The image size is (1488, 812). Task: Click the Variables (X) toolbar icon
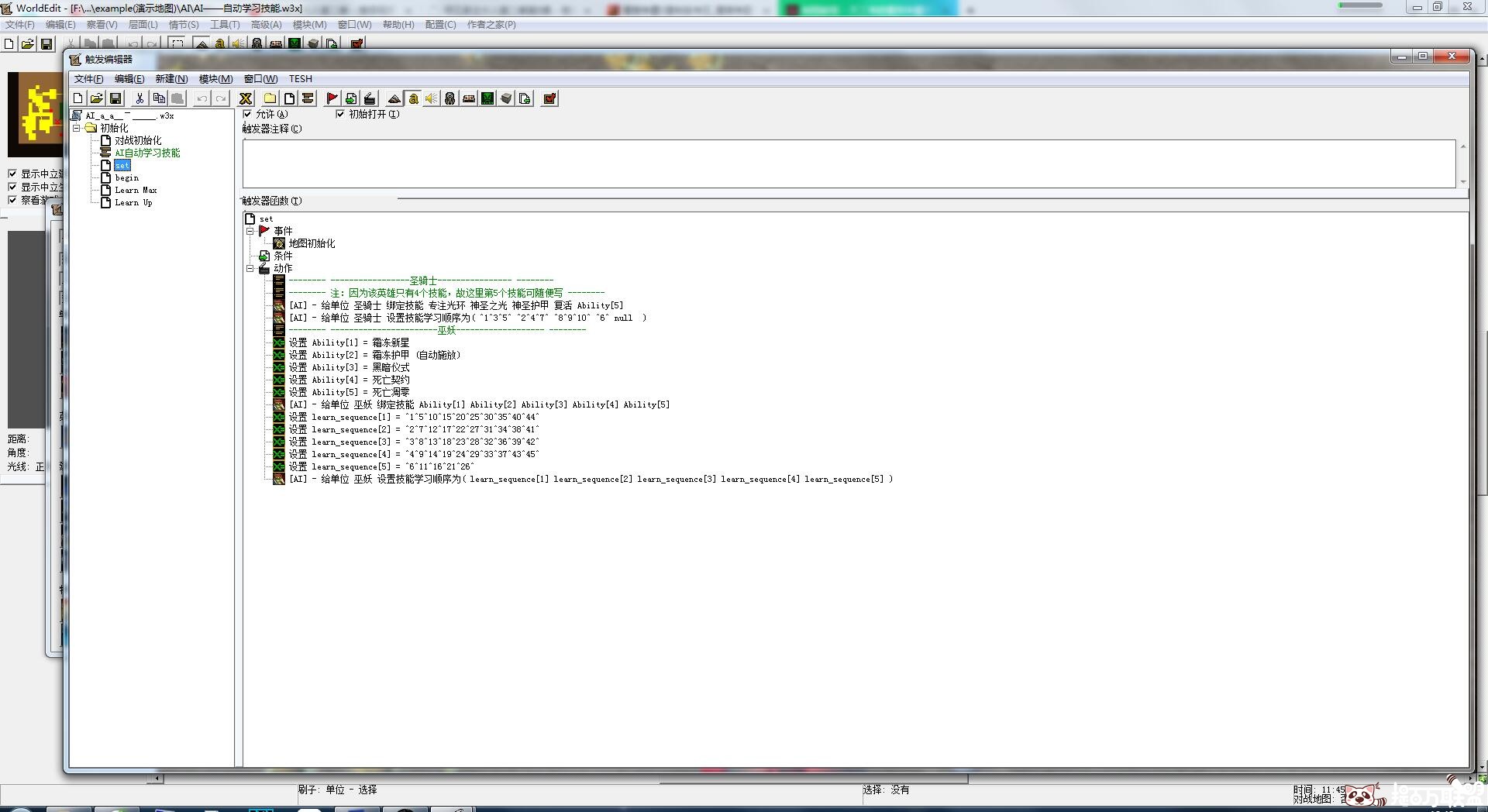coord(246,98)
